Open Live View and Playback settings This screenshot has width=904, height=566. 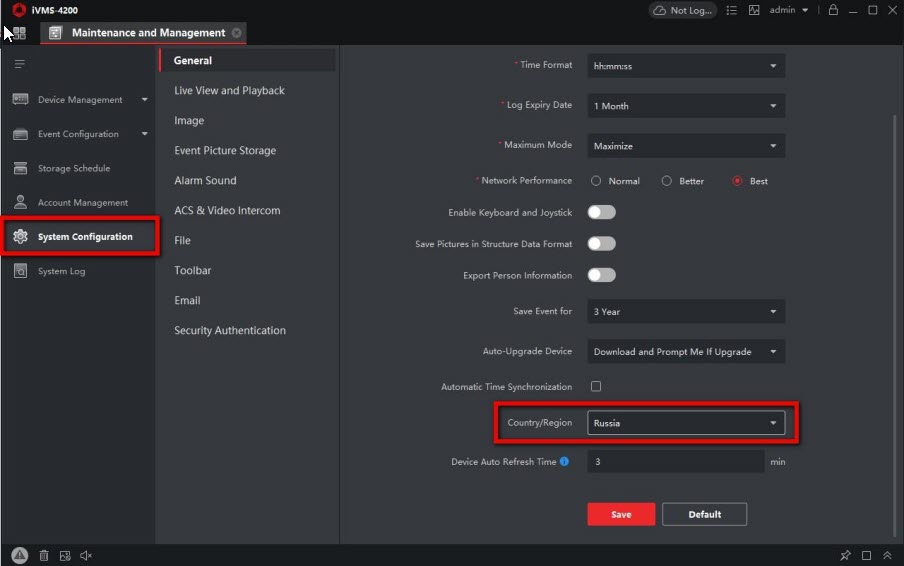229,90
